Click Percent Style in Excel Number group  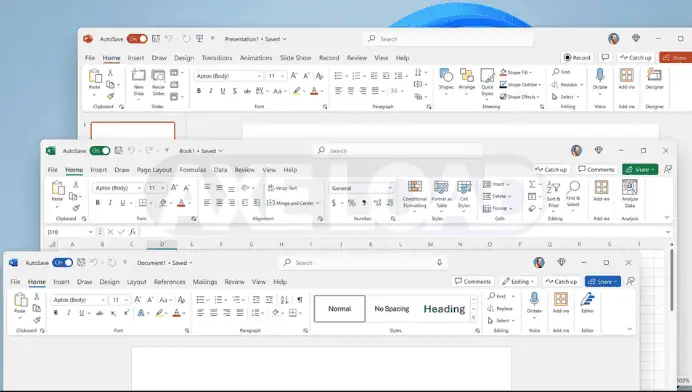click(351, 203)
